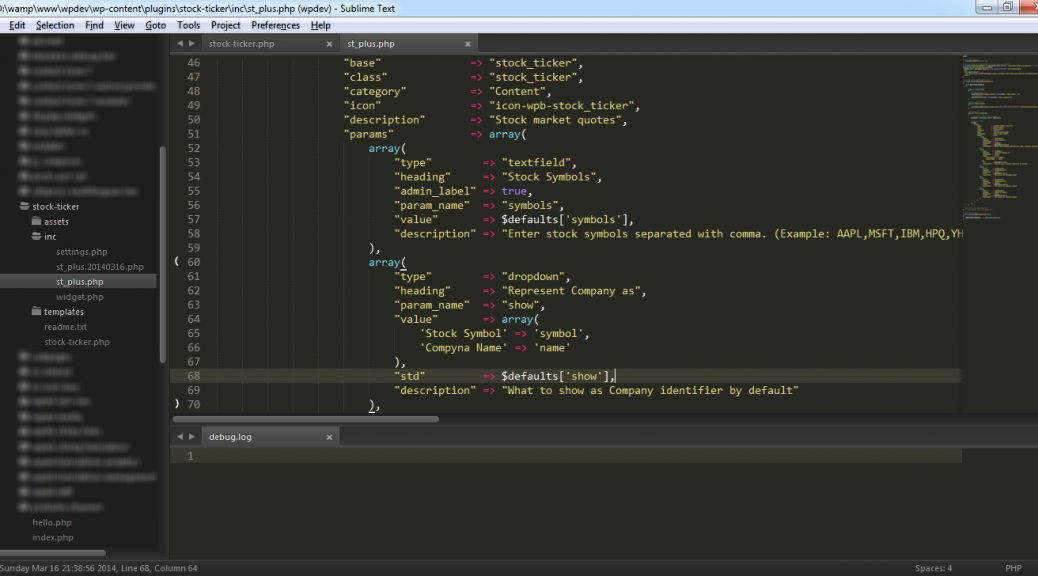
Task: Open settings.php from the sidebar
Action: (x=81, y=252)
